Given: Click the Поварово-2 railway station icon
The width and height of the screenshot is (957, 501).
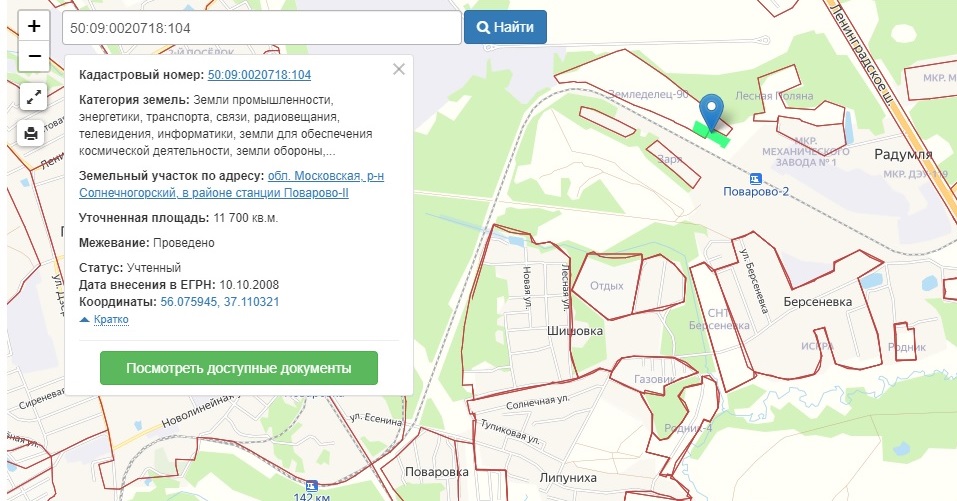Looking at the screenshot, I should [755, 178].
